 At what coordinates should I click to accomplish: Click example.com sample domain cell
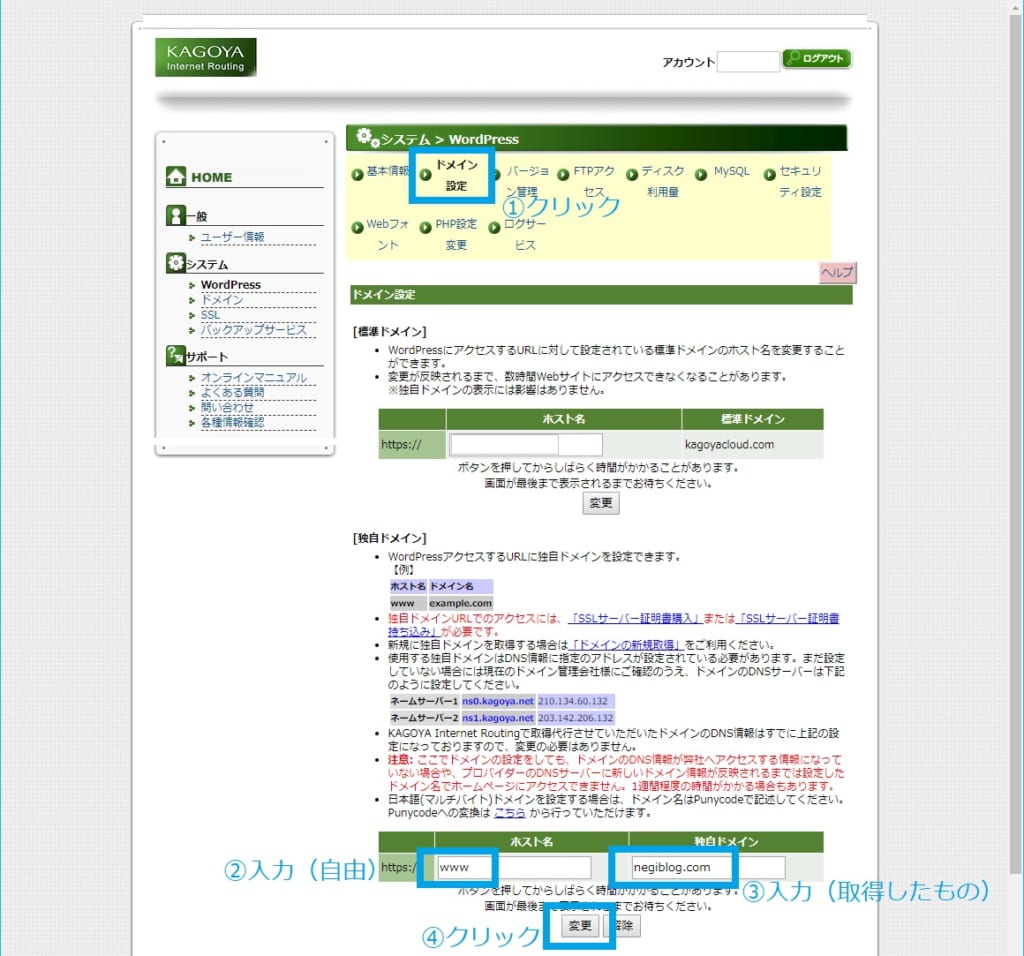(460, 603)
